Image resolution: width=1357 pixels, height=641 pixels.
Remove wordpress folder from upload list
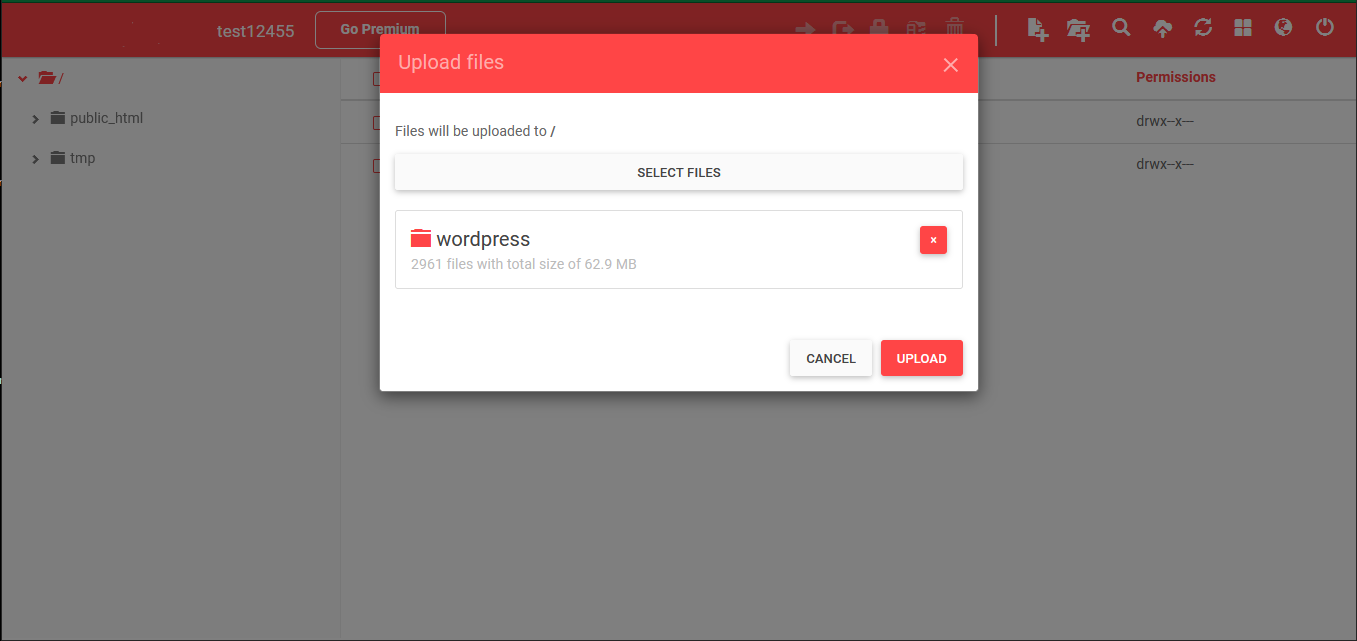click(x=933, y=240)
